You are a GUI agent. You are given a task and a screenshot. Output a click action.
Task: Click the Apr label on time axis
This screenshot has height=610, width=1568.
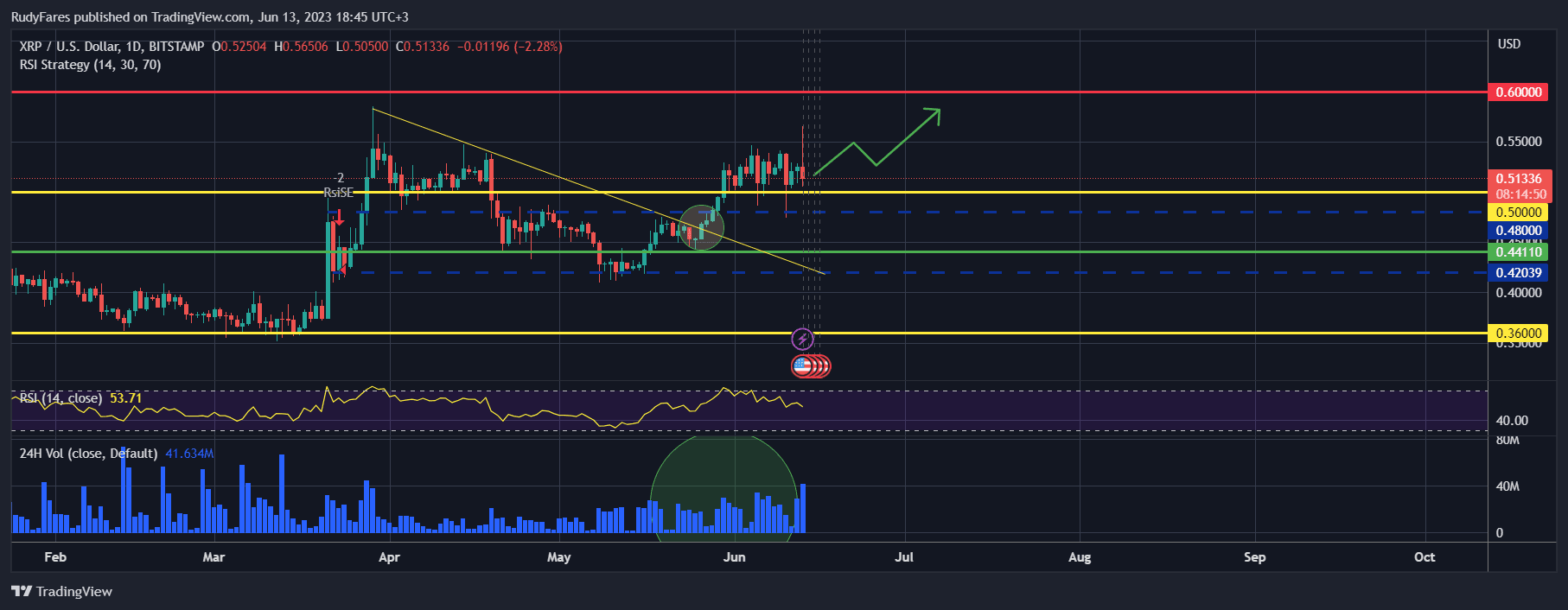tap(389, 557)
